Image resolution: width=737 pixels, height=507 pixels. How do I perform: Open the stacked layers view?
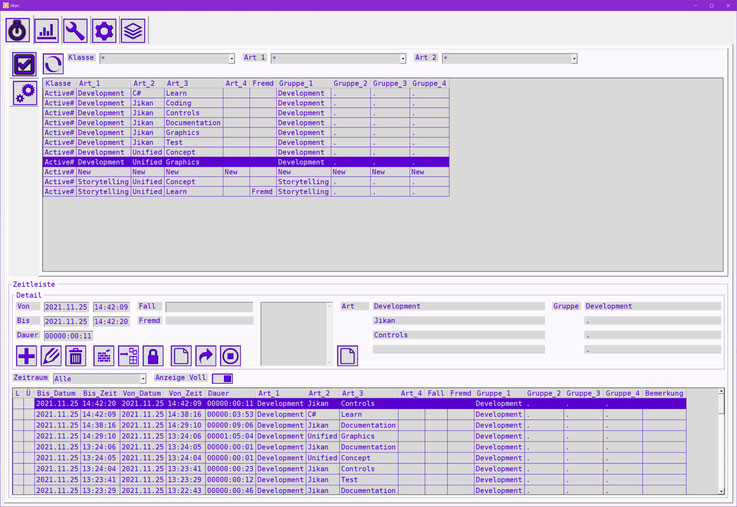(133, 31)
